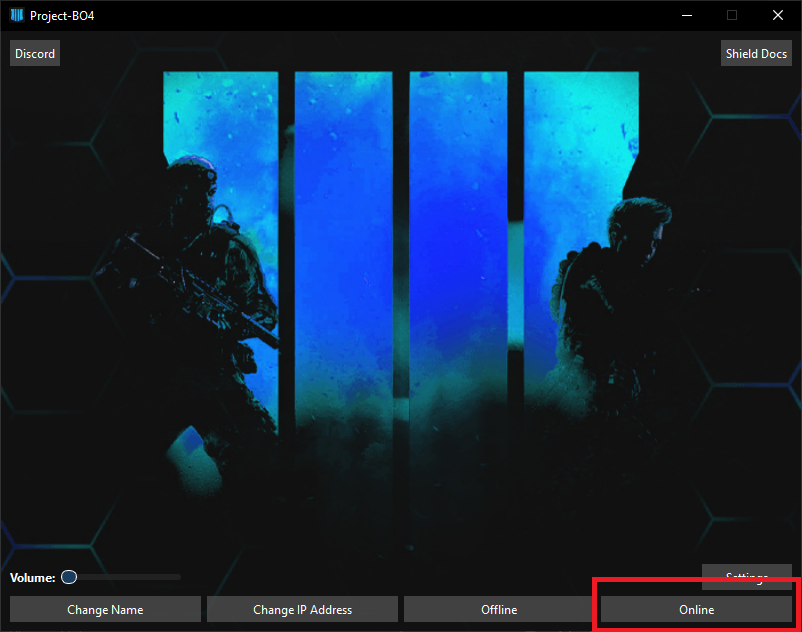802x632 pixels.
Task: Click the Project-BO4 title bar text
Action: pos(62,15)
